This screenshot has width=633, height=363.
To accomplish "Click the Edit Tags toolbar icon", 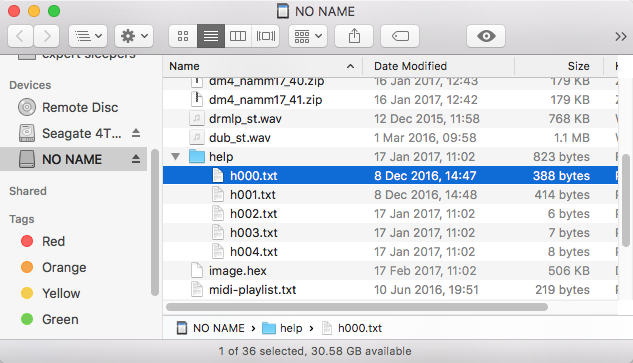I will (400, 36).
